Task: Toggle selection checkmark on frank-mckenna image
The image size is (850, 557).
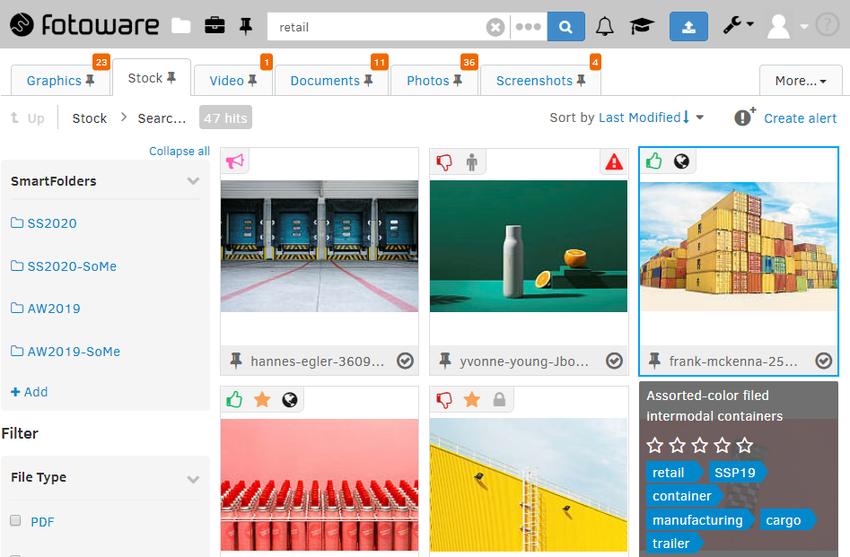Action: [x=823, y=361]
